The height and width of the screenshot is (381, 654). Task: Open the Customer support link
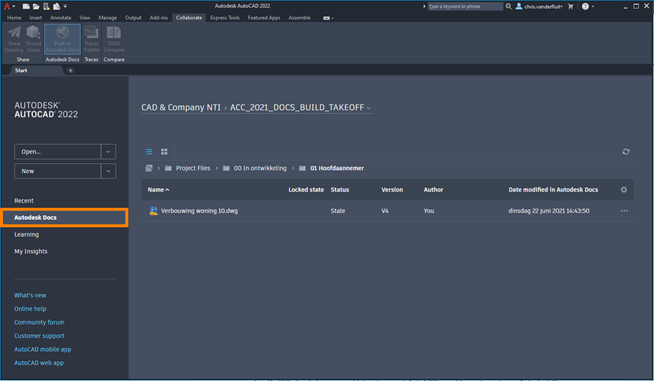tap(39, 336)
